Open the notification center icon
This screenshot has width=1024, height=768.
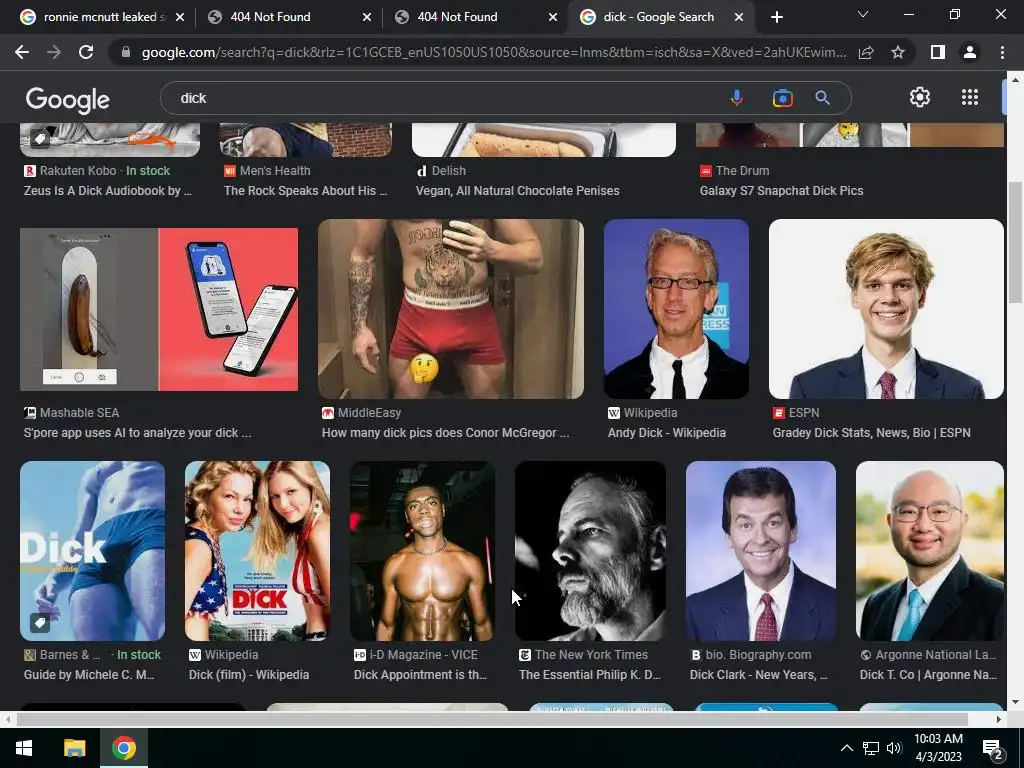click(993, 748)
